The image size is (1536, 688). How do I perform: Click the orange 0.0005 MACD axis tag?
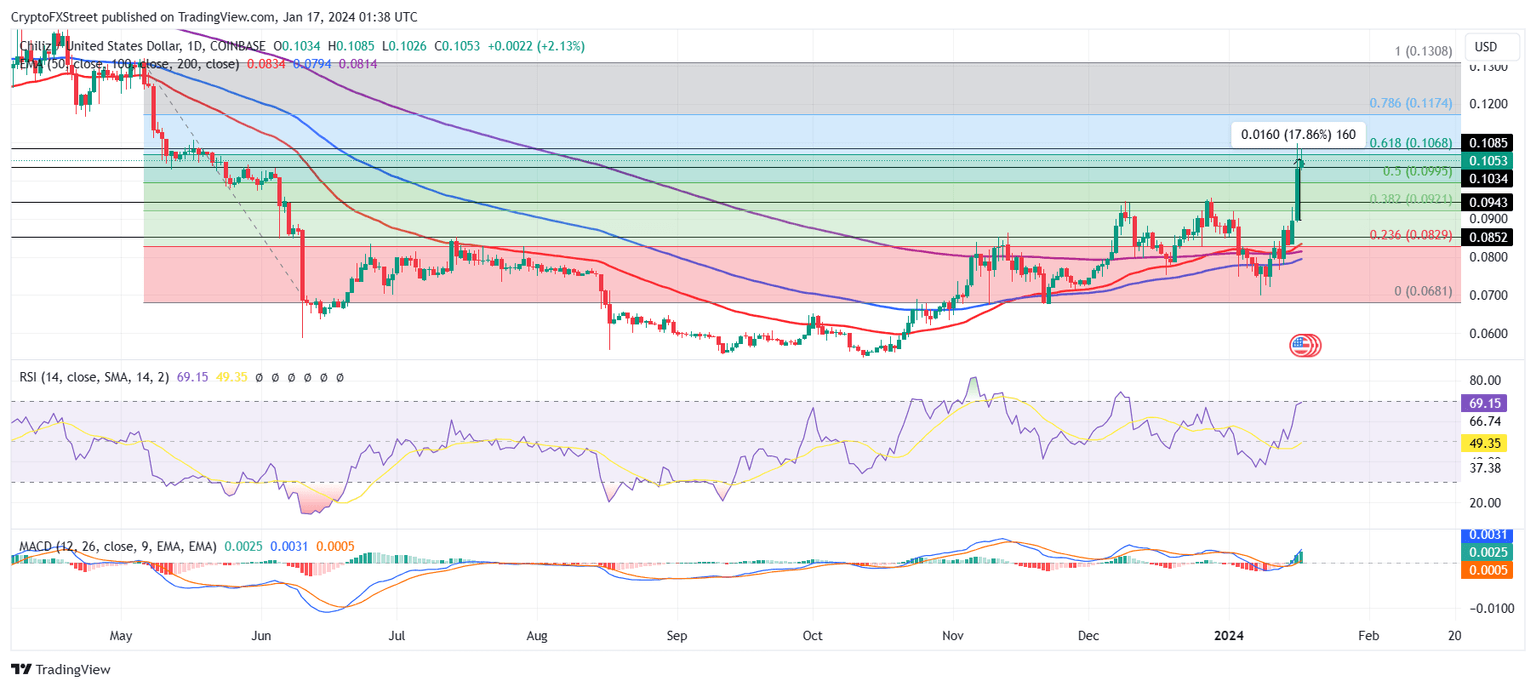pyautogui.click(x=1485, y=570)
